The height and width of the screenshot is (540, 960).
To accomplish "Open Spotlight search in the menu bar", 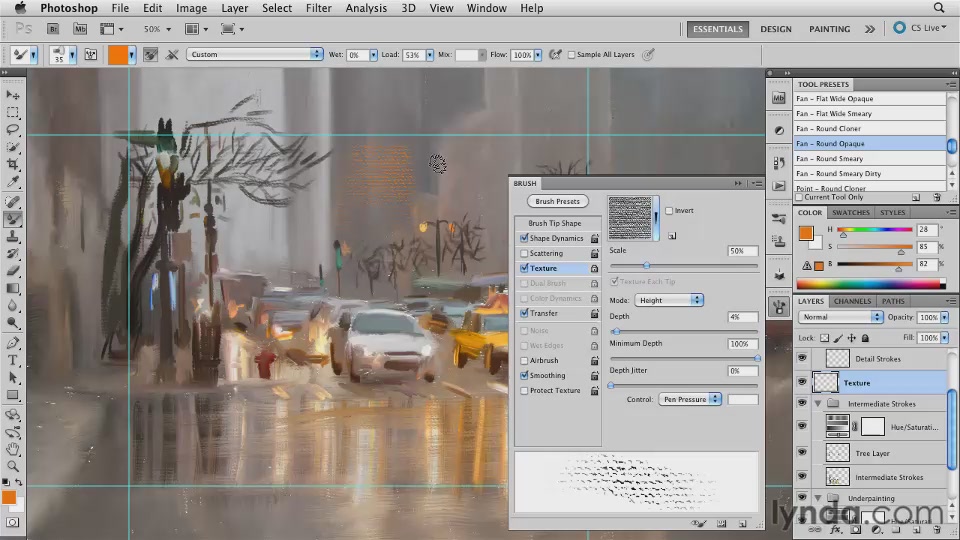I will [x=939, y=8].
